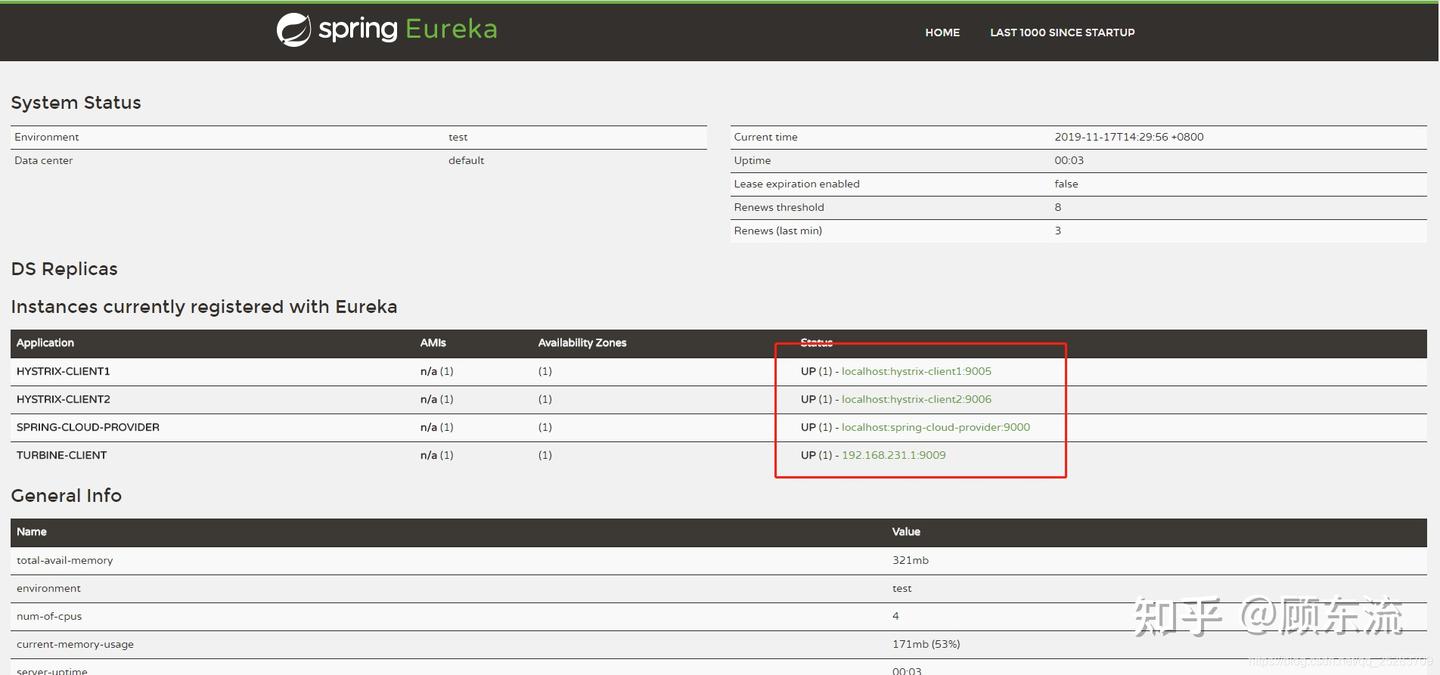1440x675 pixels.
Task: Click the 'Instances currently registered with Eureka' heading
Action: (x=204, y=307)
